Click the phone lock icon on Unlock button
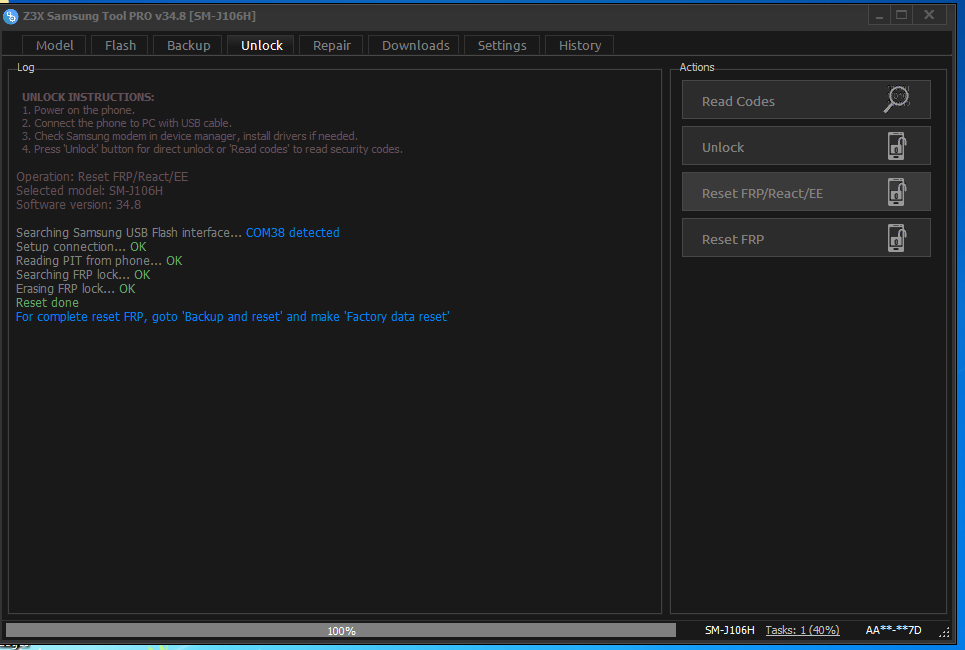965x650 pixels. pos(897,146)
